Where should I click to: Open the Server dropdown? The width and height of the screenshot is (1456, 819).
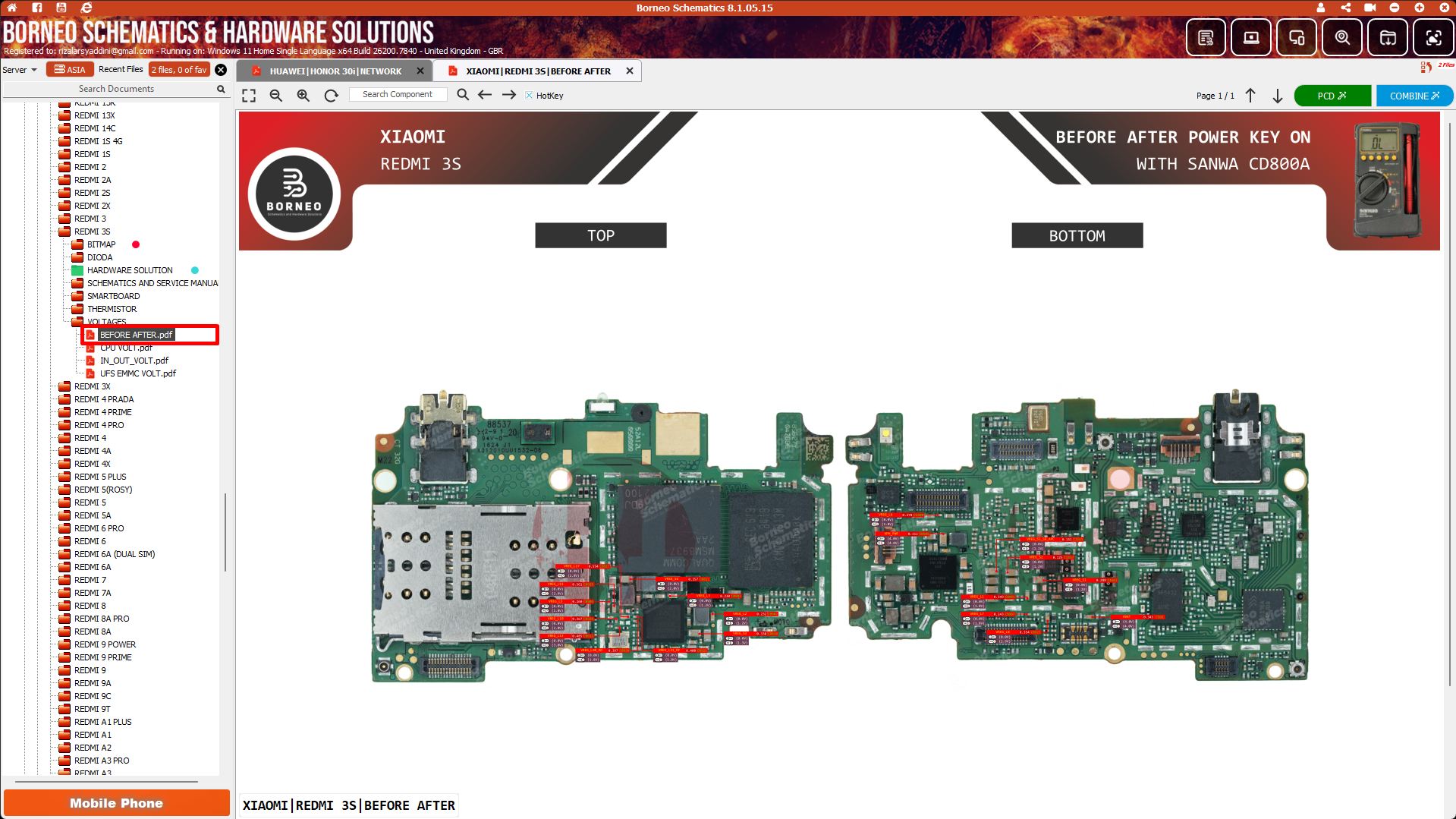[x=20, y=70]
